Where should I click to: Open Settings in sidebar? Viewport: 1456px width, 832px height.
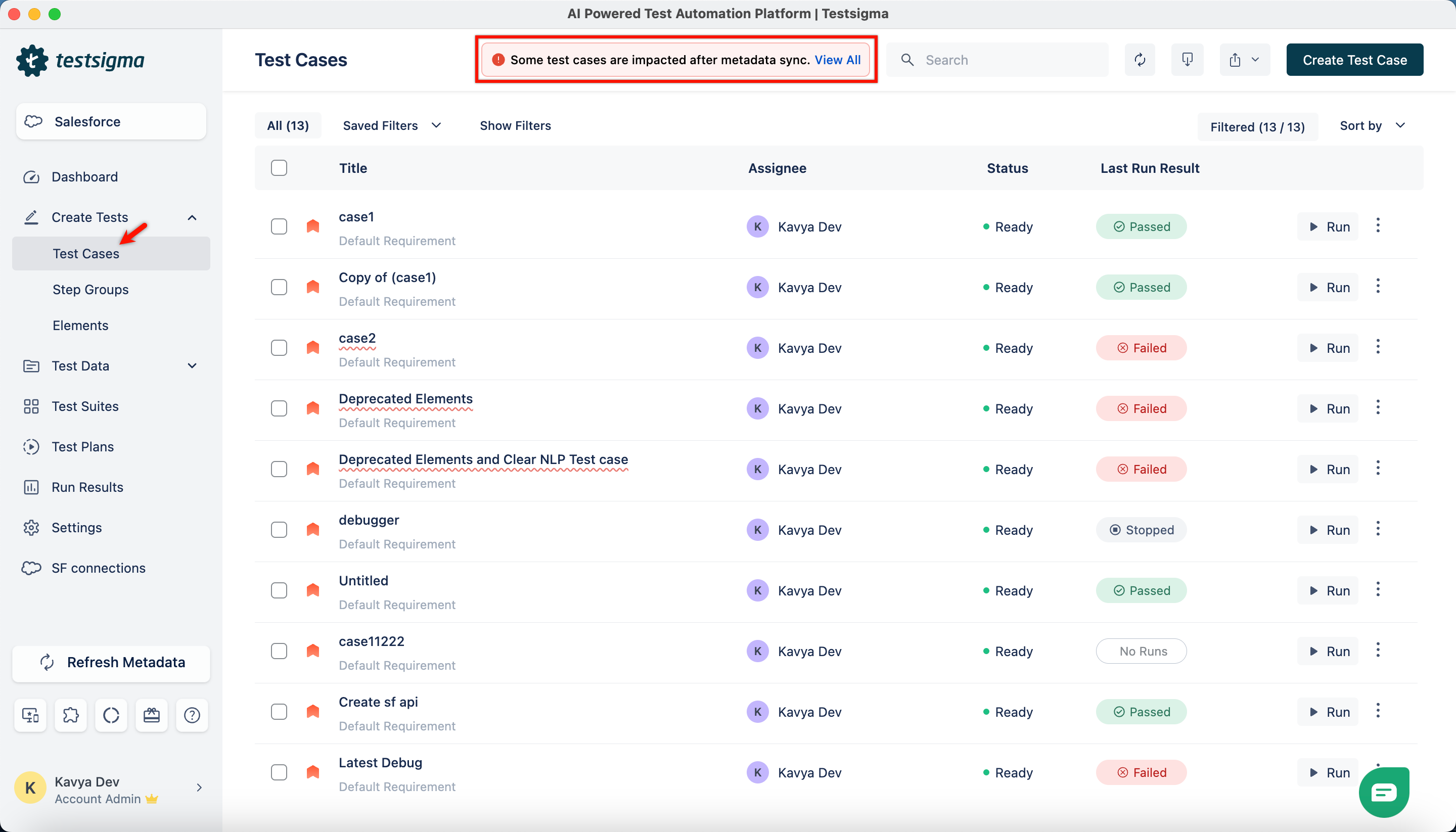click(x=76, y=528)
